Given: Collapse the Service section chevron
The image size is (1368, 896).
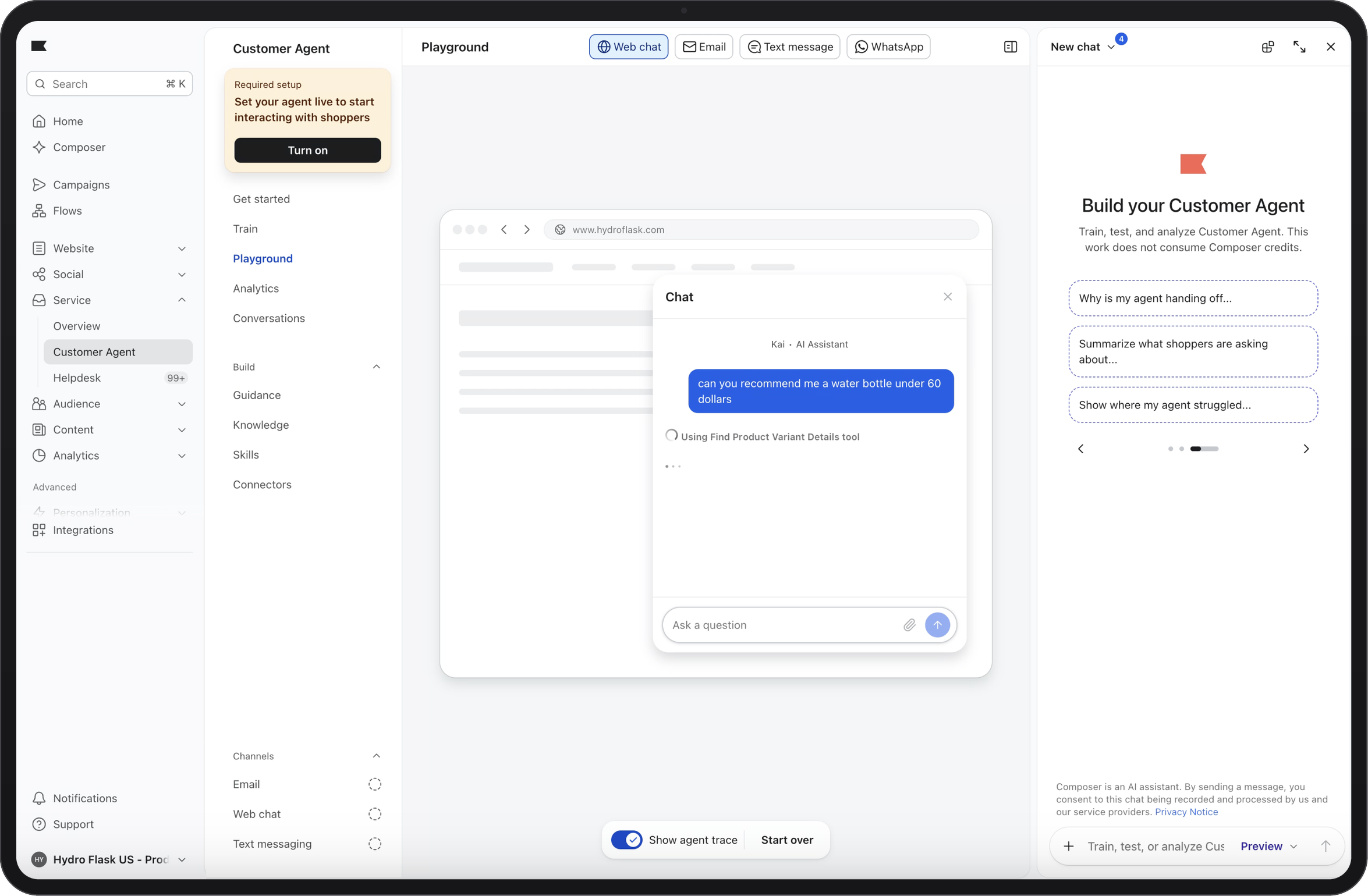Looking at the screenshot, I should [x=182, y=300].
